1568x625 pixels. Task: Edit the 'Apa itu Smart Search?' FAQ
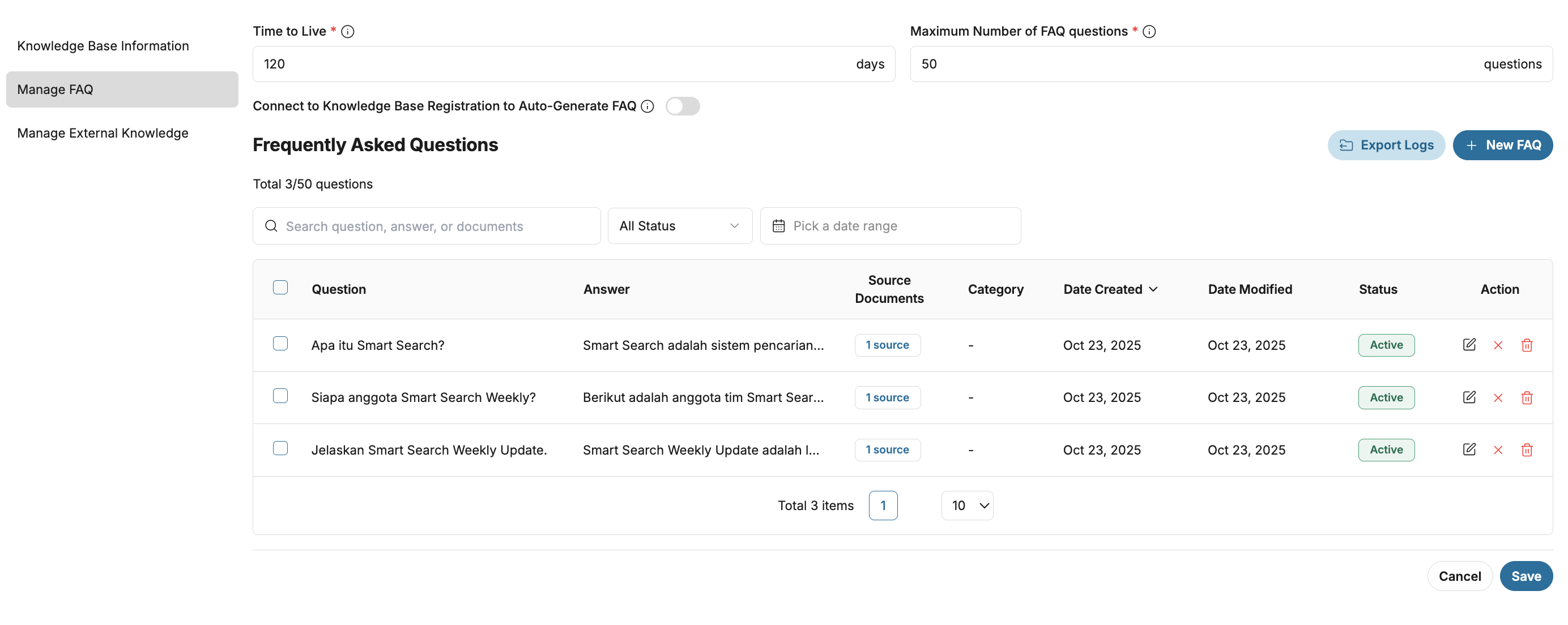(1469, 345)
